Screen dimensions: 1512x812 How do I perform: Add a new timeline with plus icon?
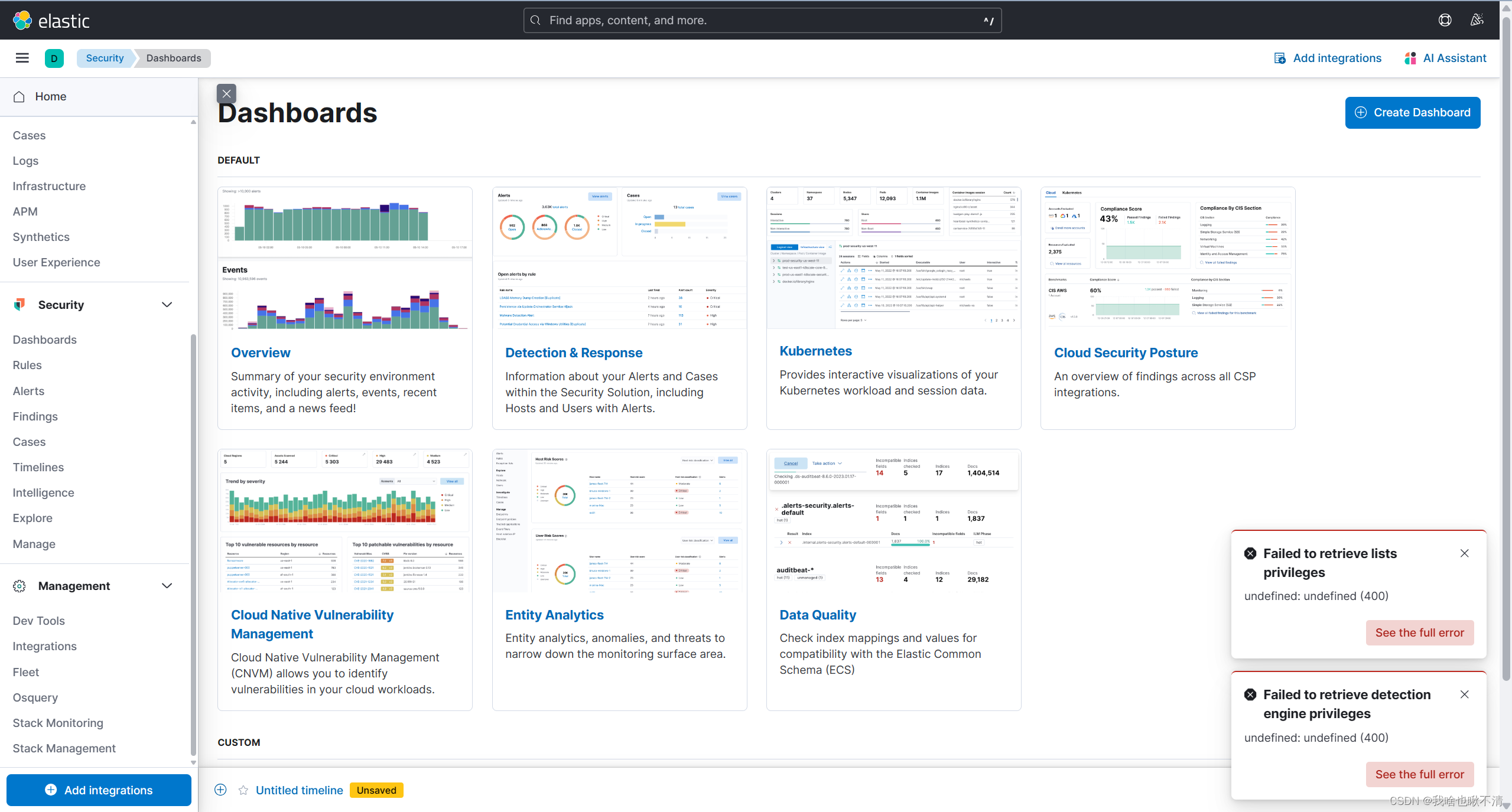click(220, 790)
